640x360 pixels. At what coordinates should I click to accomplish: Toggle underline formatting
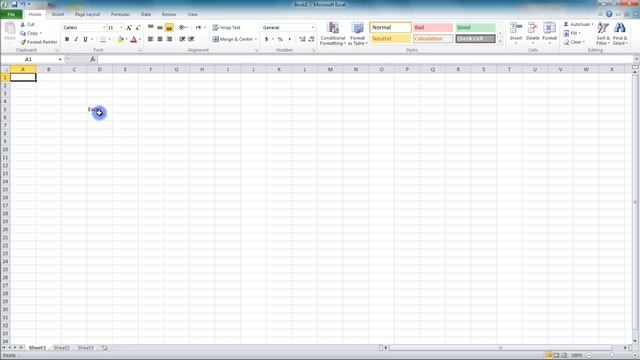[85, 39]
